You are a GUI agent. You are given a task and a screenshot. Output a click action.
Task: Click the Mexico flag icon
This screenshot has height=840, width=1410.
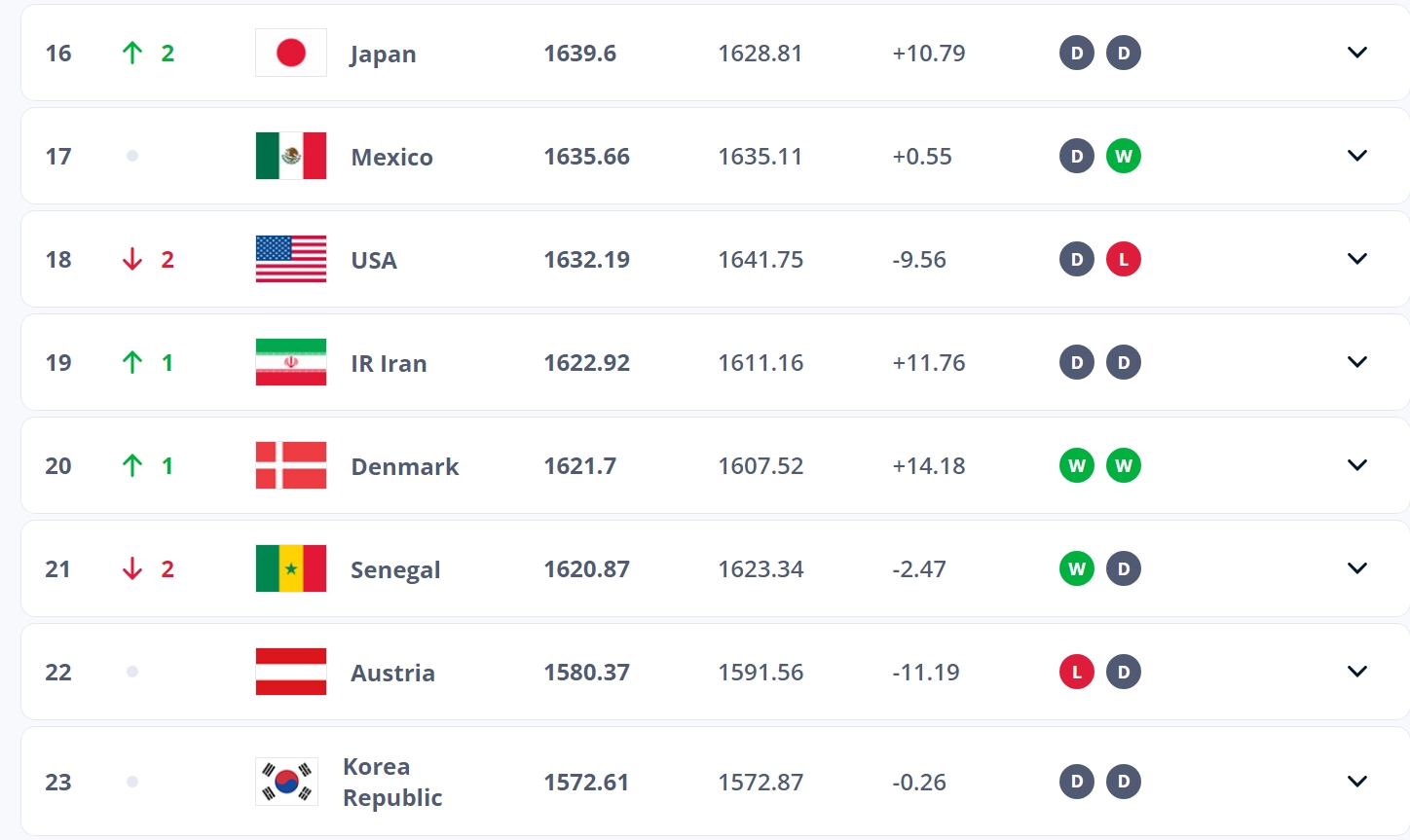coord(290,156)
